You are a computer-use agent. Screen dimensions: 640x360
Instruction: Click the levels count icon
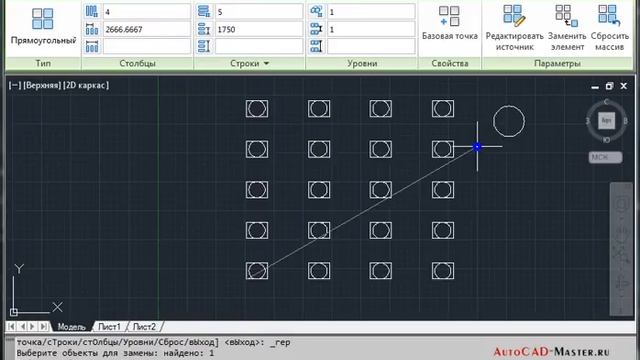point(316,11)
